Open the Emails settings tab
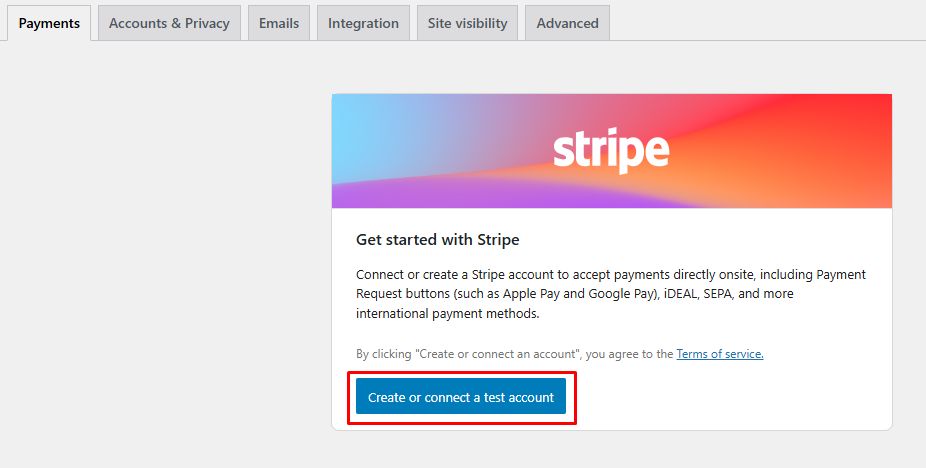The height and width of the screenshot is (468, 926). [x=279, y=23]
